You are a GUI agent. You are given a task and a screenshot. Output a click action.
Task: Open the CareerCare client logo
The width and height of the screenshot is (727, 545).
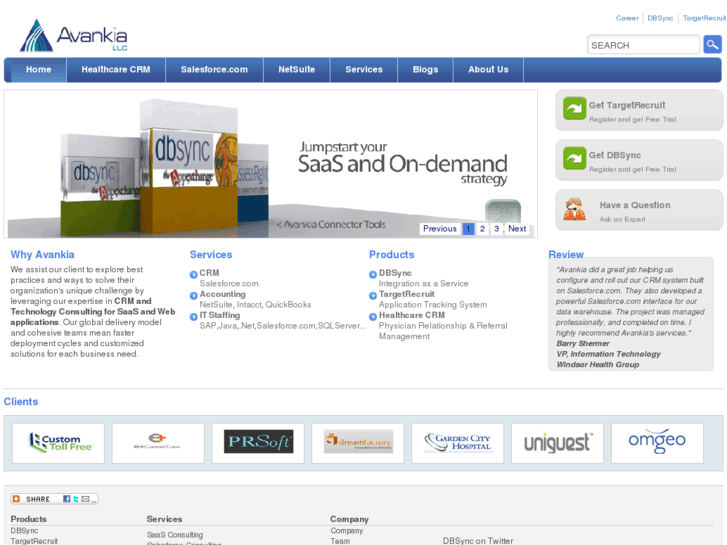pos(158,443)
